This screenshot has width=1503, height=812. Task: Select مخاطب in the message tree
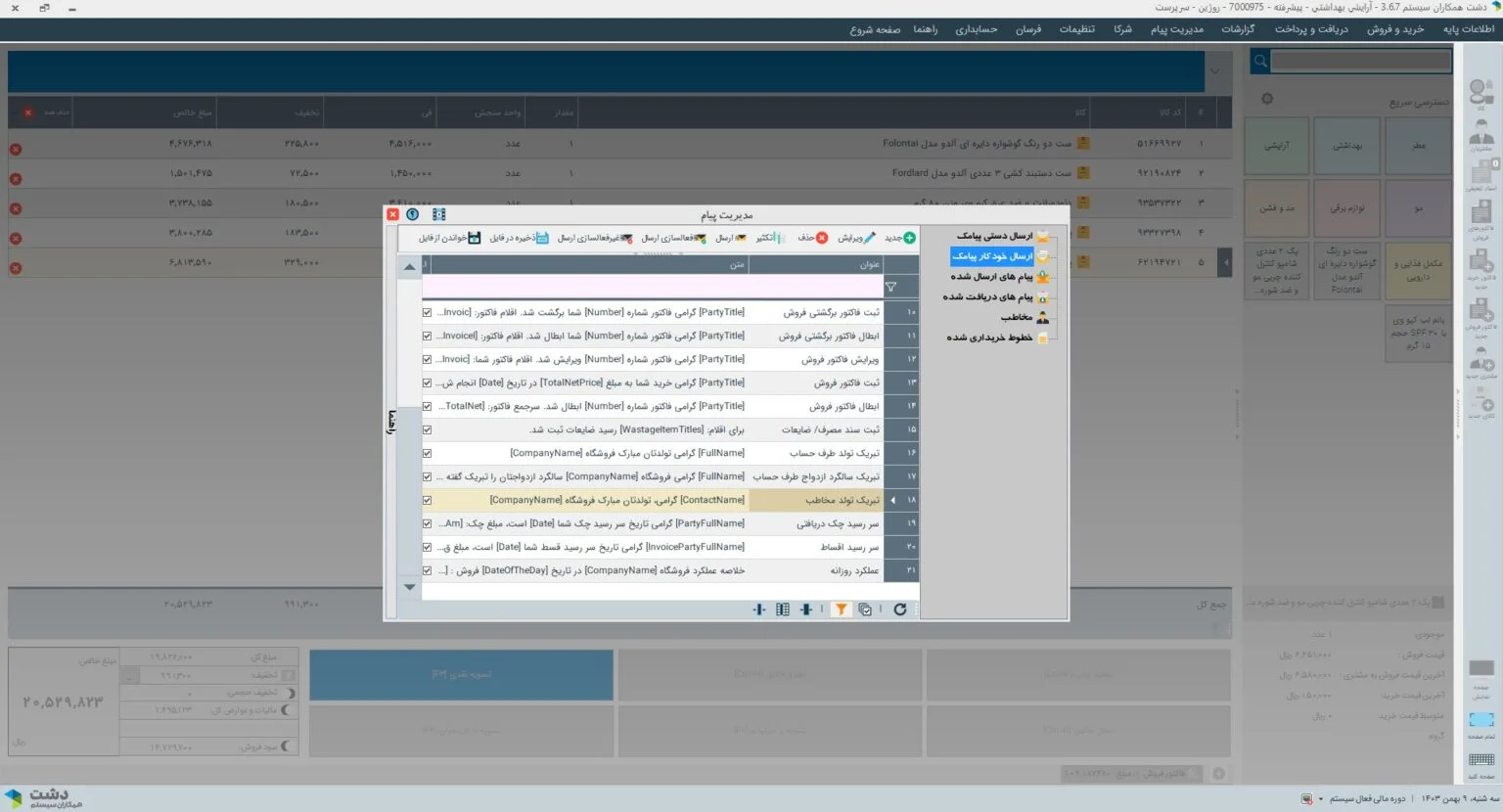(1017, 317)
